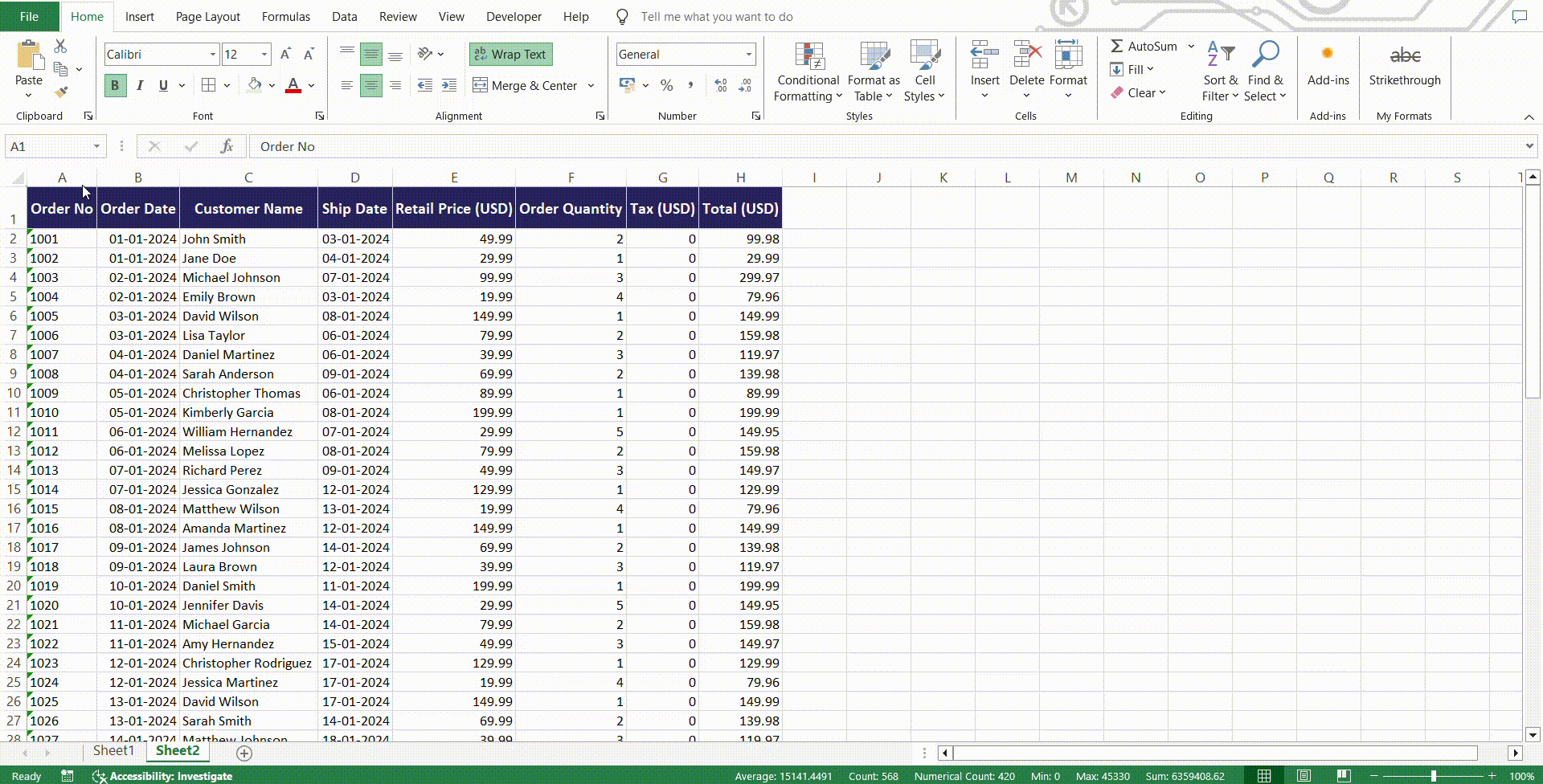The image size is (1543, 784).
Task: Open the Cell Styles dropdown
Action: [924, 72]
